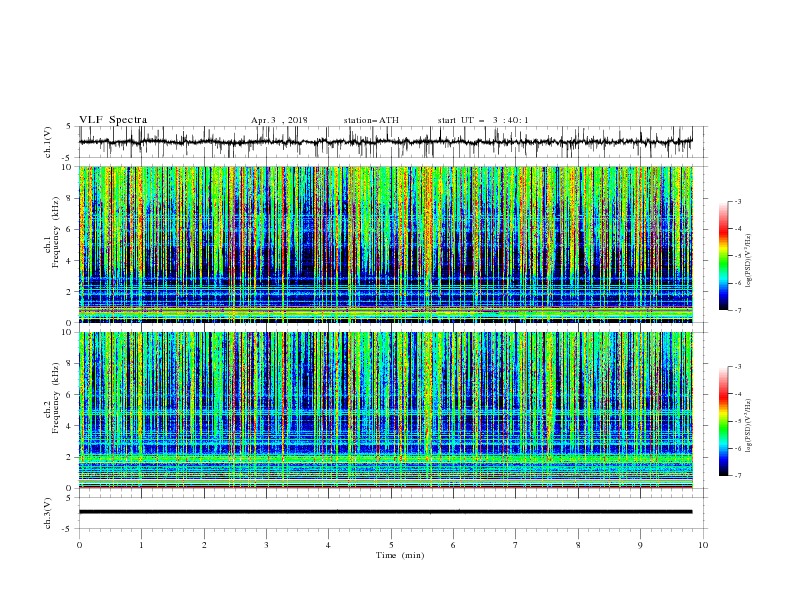This screenshot has width=792, height=612.
Task: Click time axis tick label "10"
Action: point(703,545)
